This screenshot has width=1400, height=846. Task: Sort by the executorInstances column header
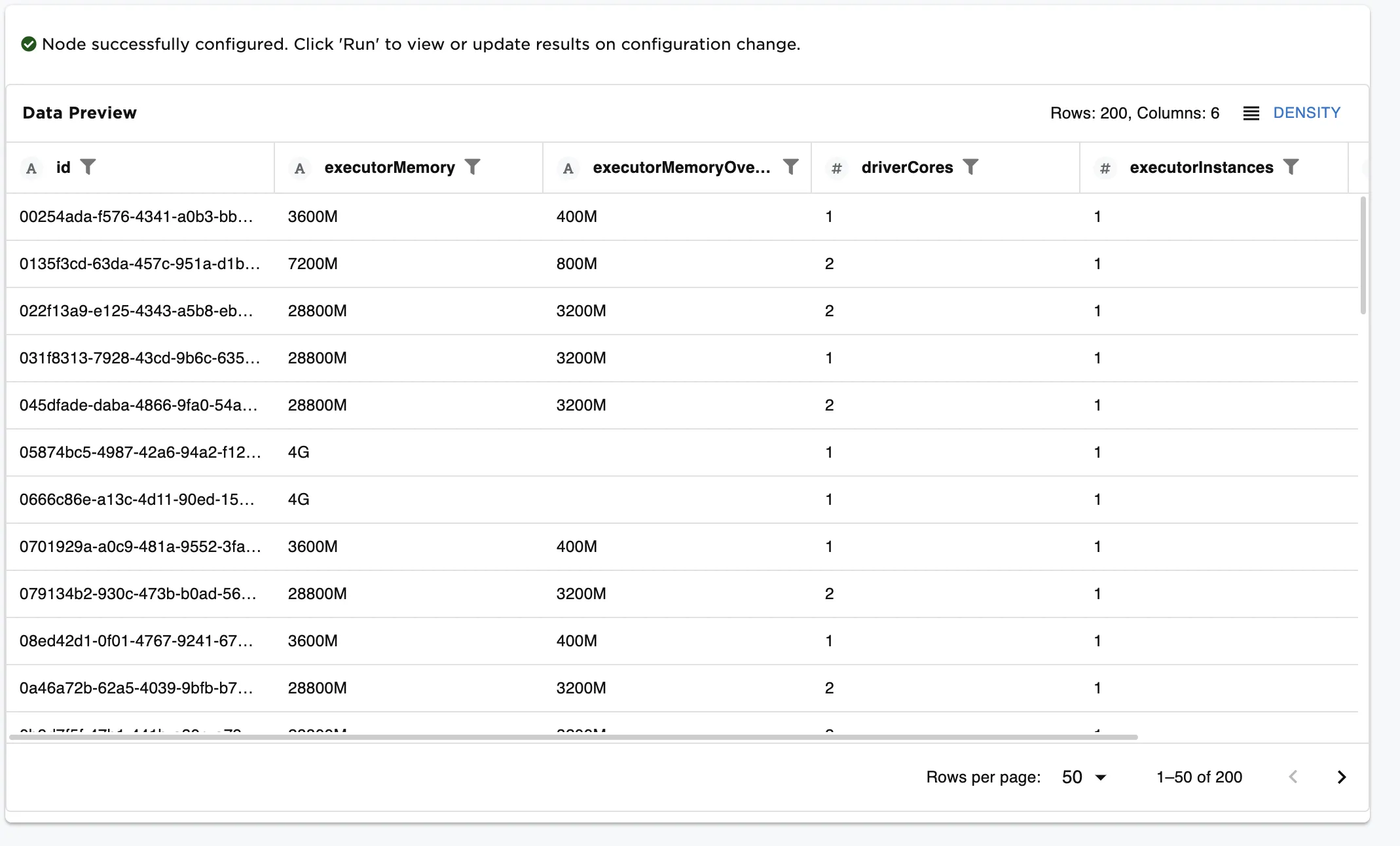[1201, 168]
